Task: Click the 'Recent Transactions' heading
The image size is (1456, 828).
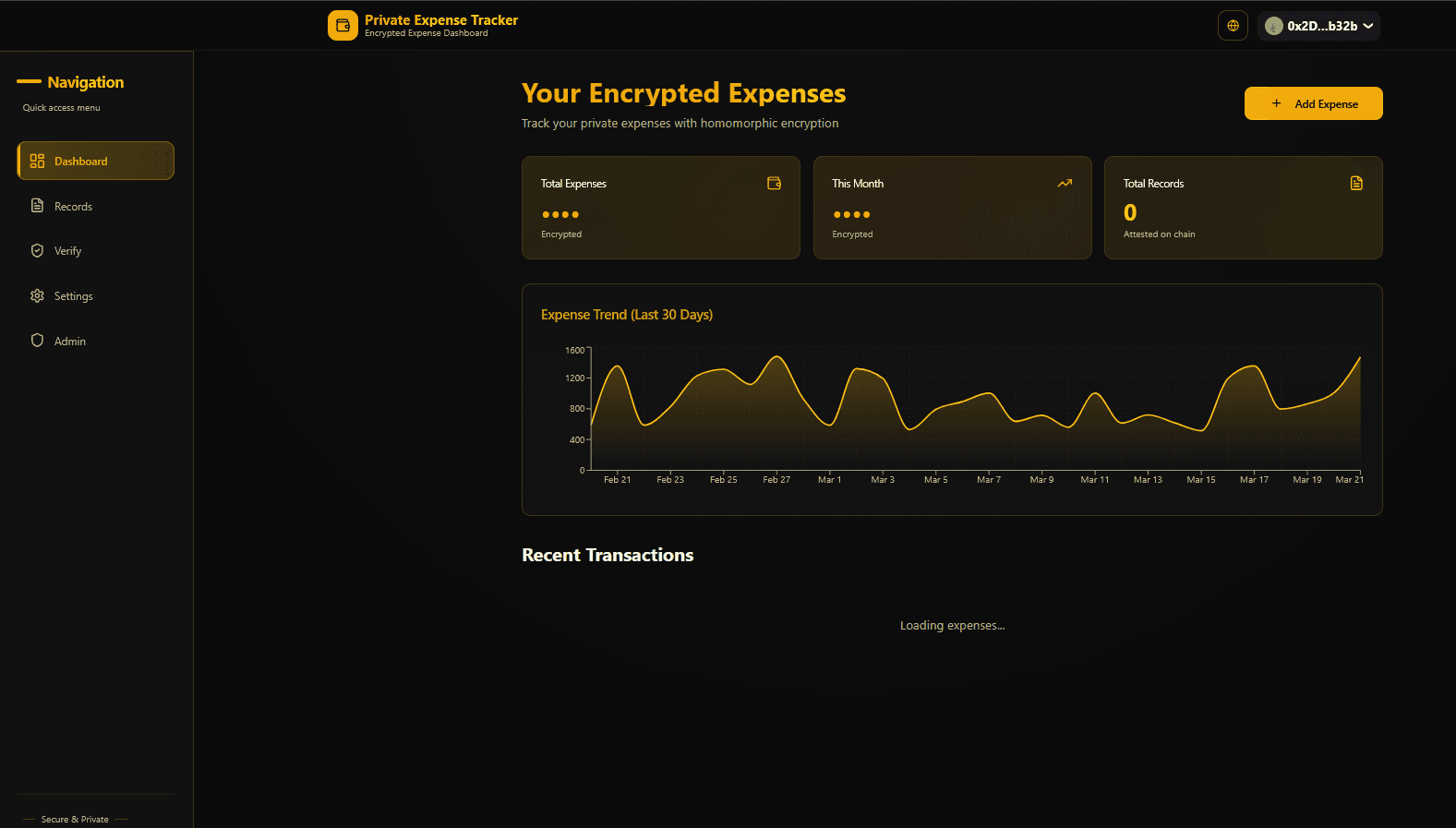Action: 608,555
